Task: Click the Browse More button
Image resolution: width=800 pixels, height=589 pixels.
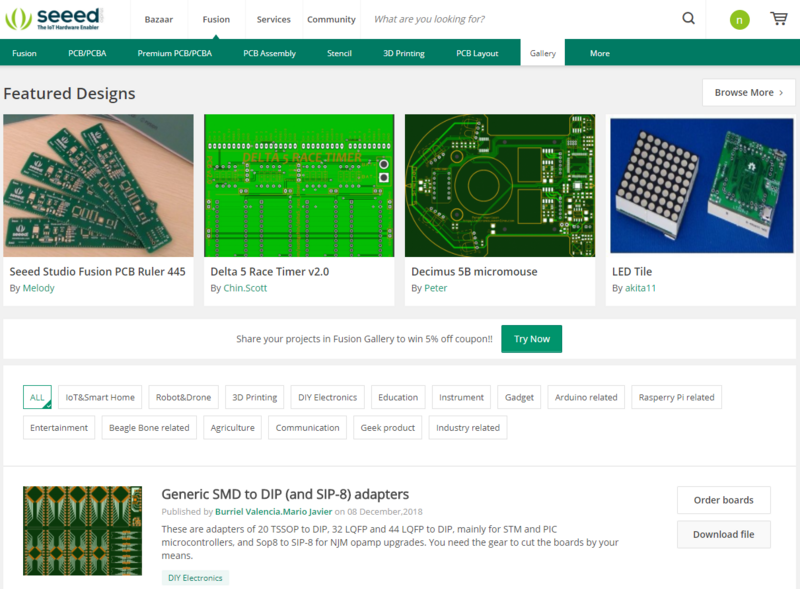Action: pos(748,92)
